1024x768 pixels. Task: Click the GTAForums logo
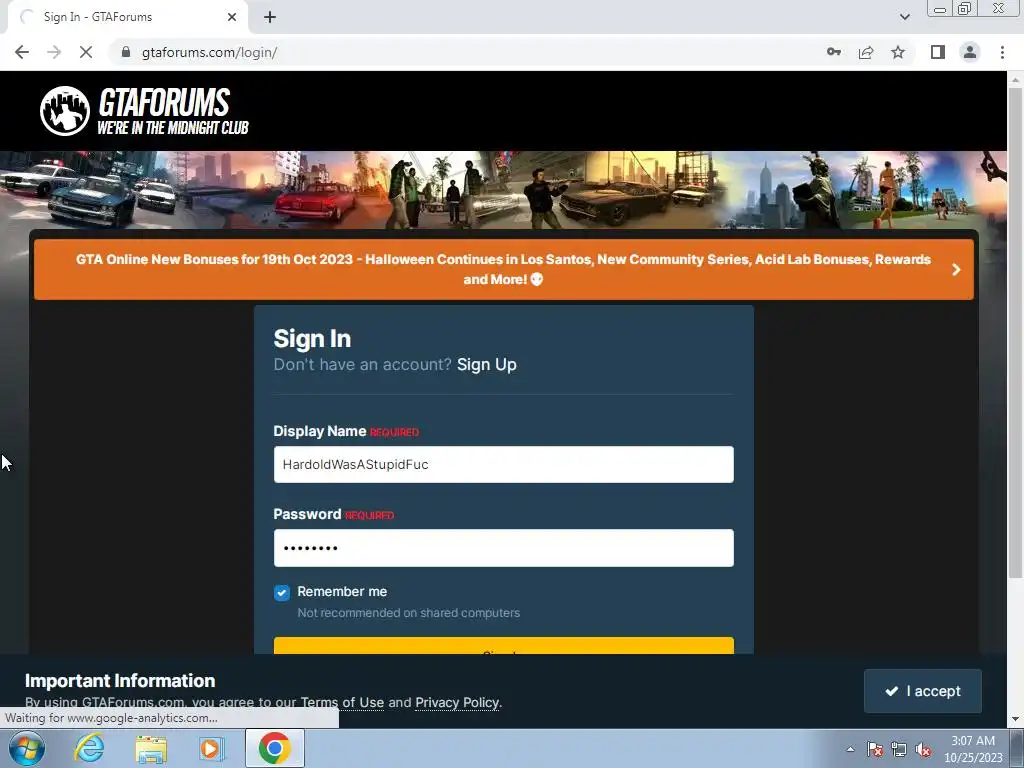point(144,111)
